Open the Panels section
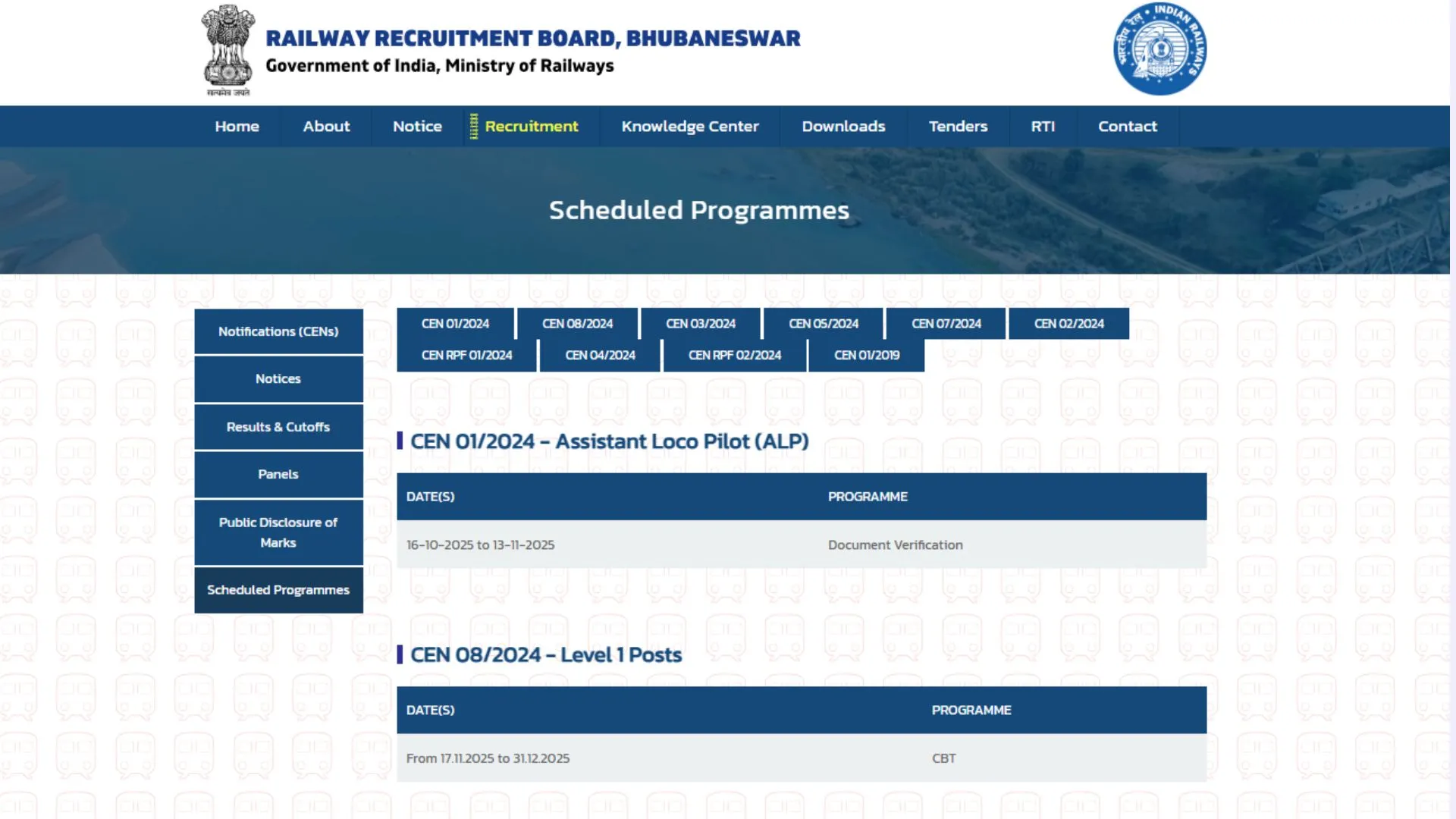 pos(278,474)
